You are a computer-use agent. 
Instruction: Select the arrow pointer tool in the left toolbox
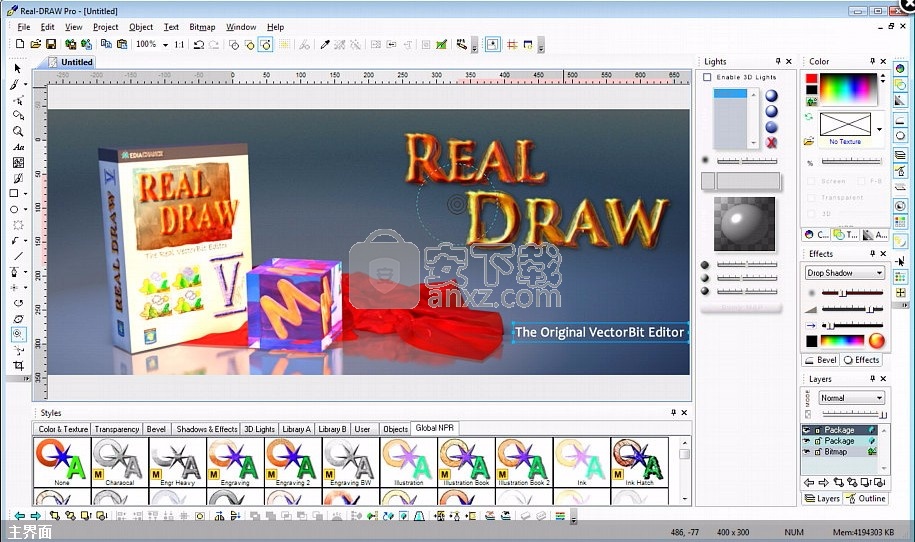click(18, 68)
